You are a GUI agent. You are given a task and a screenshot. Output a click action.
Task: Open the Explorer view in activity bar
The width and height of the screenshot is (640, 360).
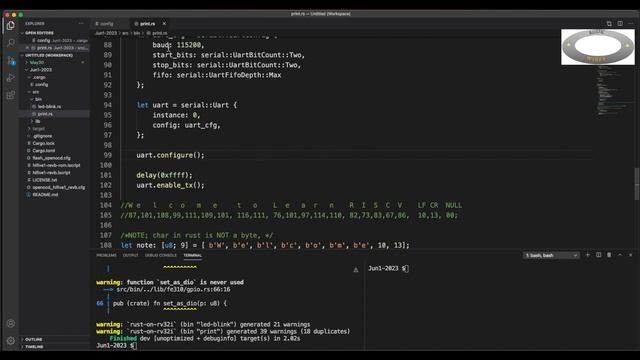pyautogui.click(x=11, y=25)
